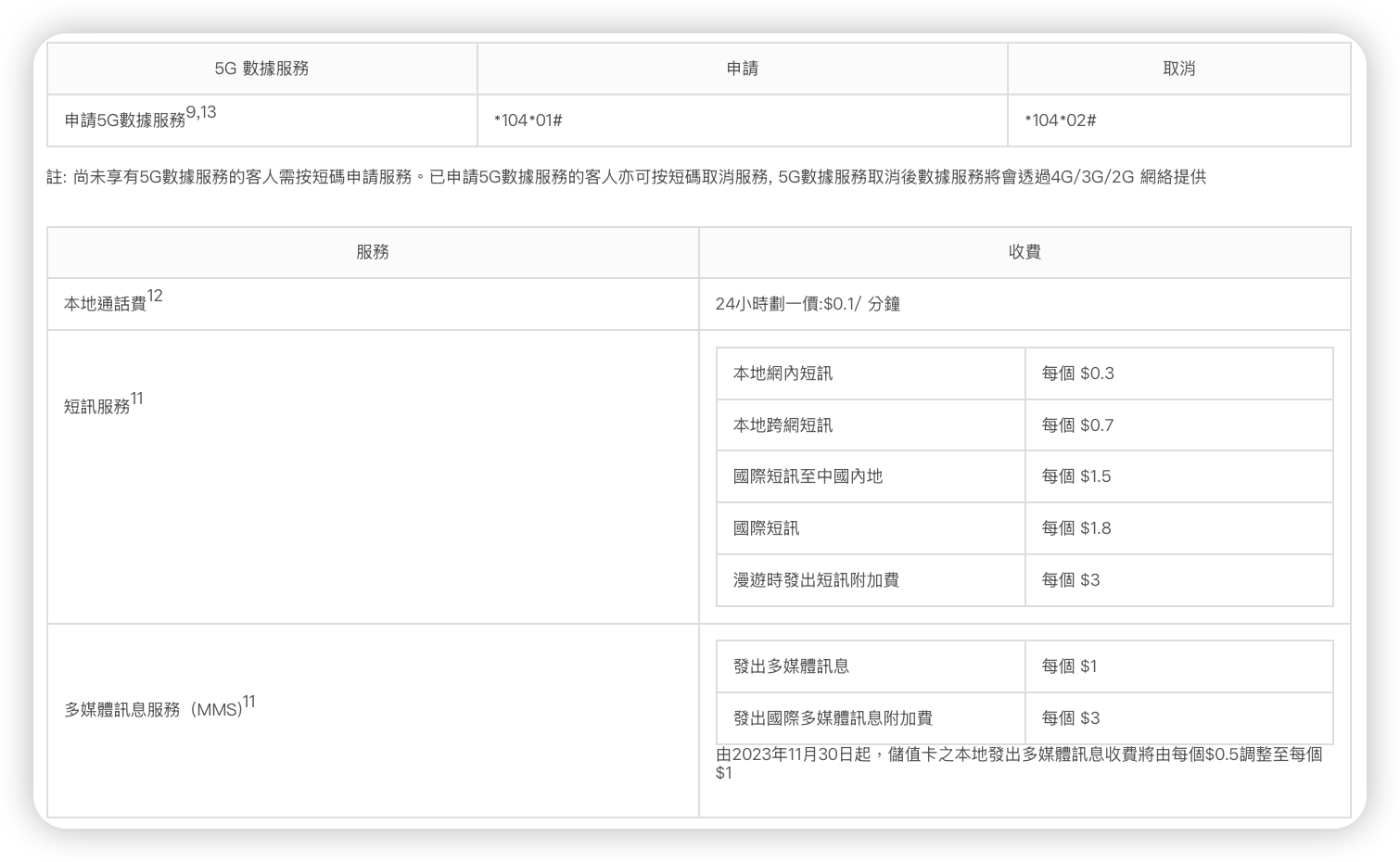
Task: Select the 漫遊時發出短訊附加費 row label
Action: click(816, 580)
